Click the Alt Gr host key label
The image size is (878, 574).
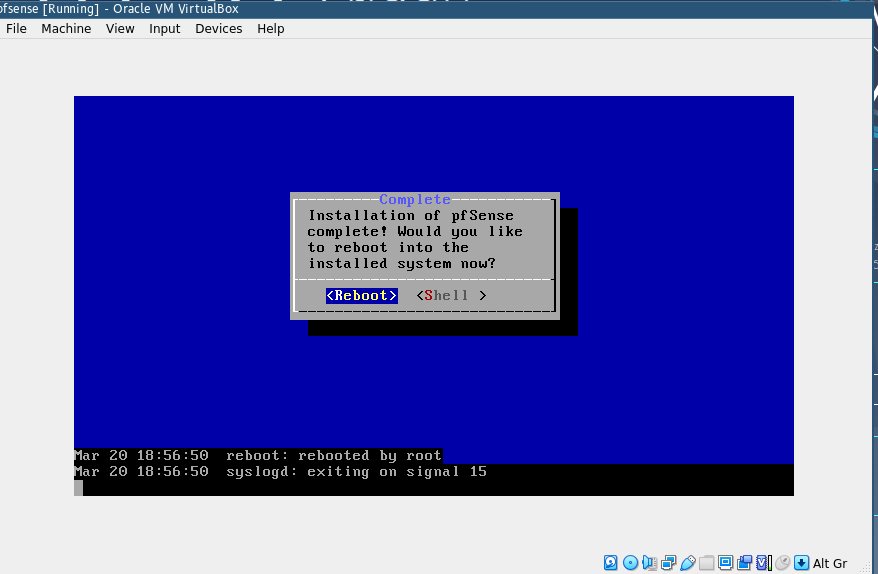pyautogui.click(x=830, y=563)
